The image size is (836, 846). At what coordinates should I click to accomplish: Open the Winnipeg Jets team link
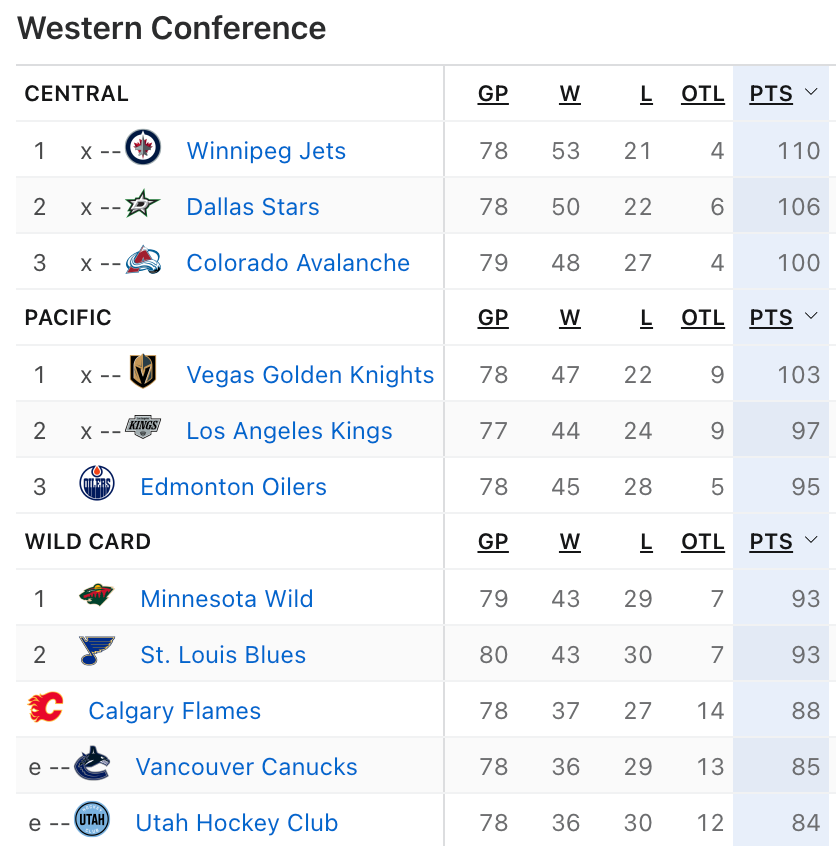click(x=266, y=151)
